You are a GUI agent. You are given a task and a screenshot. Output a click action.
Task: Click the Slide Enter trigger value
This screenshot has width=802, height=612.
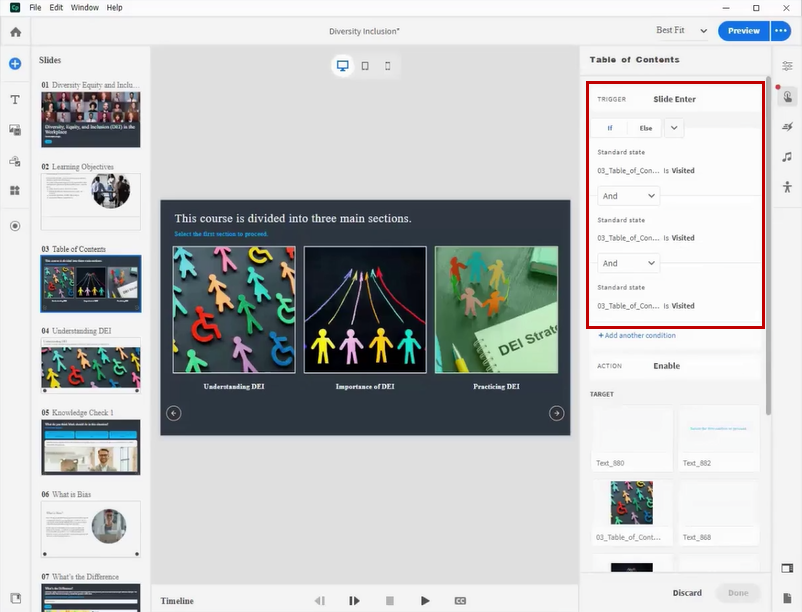tap(674, 99)
